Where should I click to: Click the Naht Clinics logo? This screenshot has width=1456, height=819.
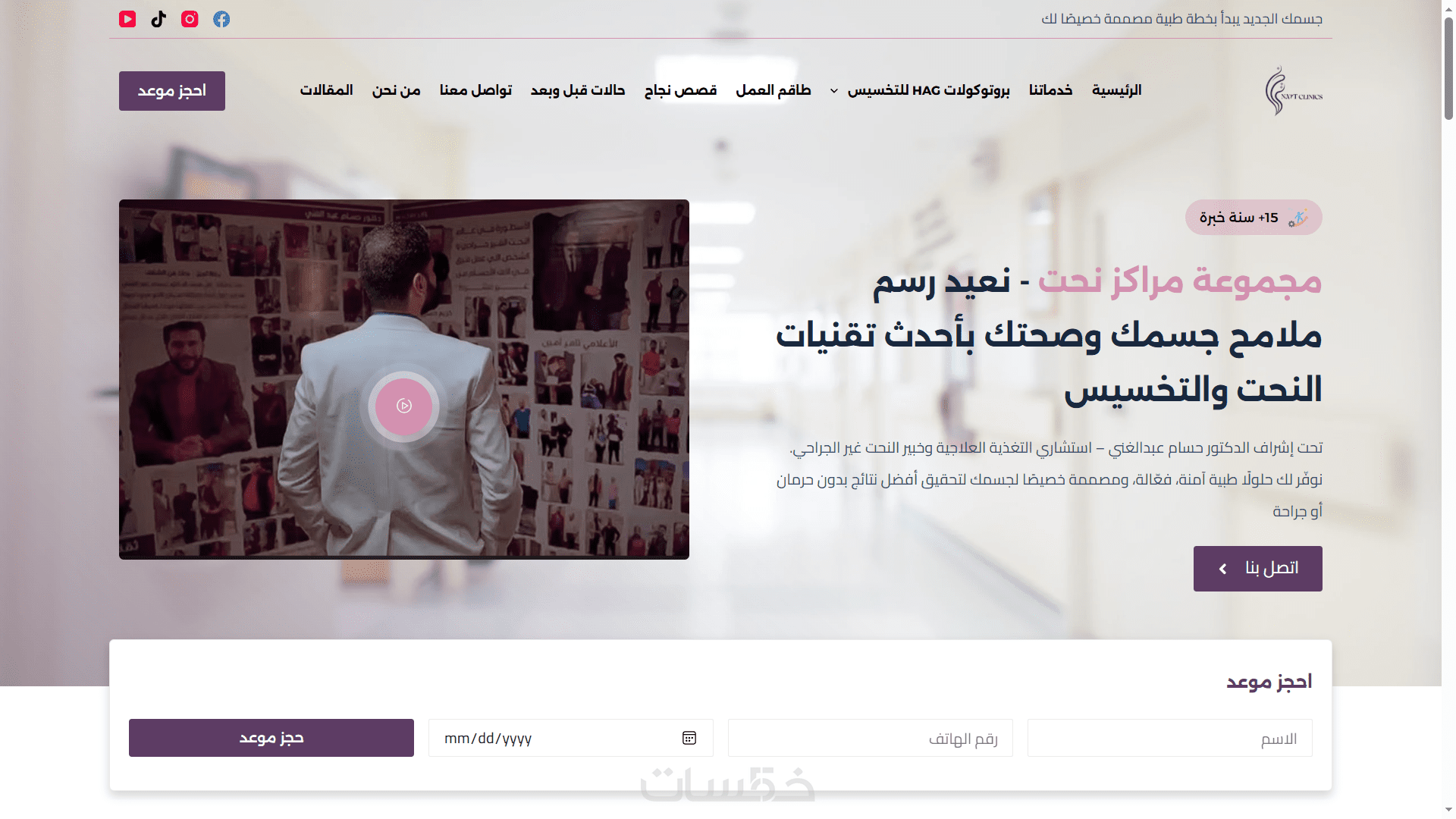coord(1294,91)
